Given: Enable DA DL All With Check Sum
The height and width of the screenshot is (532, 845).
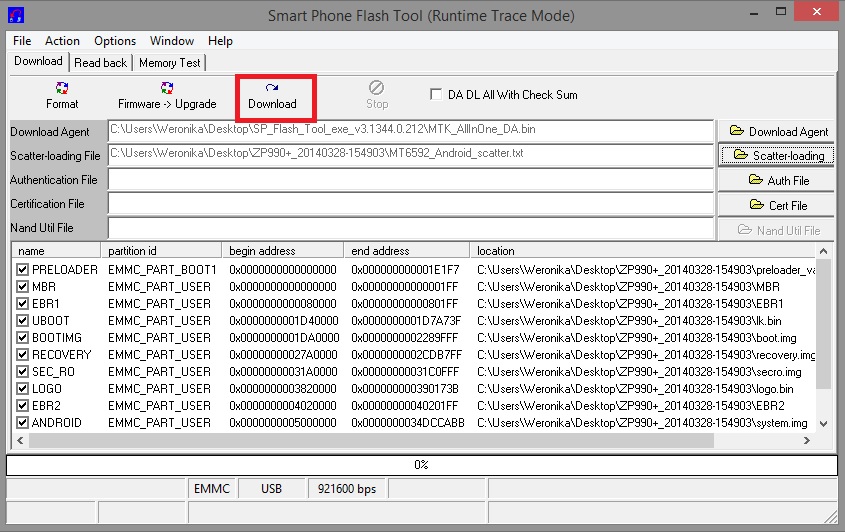Looking at the screenshot, I should click(436, 95).
